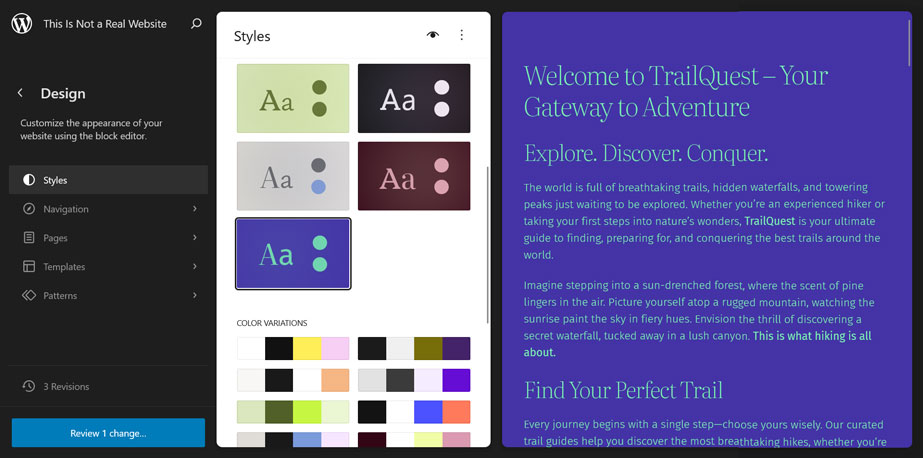Apply the color variation with vivid violet swatch
This screenshot has height=458, width=923.
pos(414,380)
